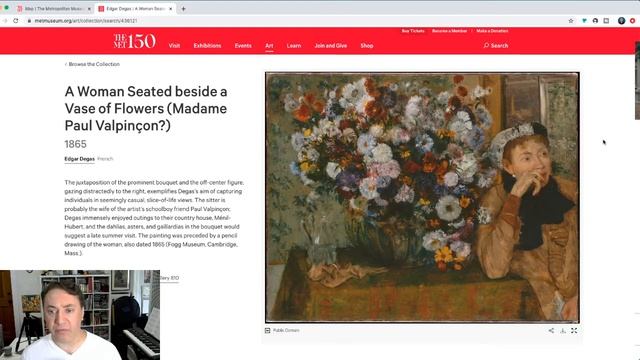Viewport: 640px width, 360px height.
Task: Switch to the Metropolitan Museum browser tab
Action: tap(54, 9)
